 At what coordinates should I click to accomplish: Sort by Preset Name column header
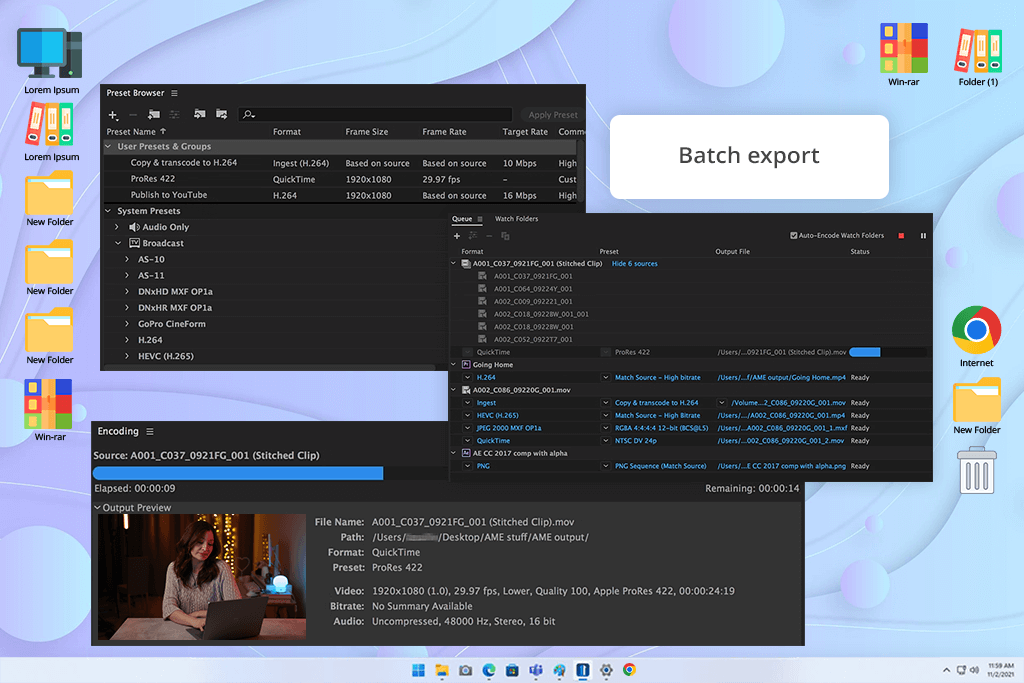pyautogui.click(x=131, y=132)
